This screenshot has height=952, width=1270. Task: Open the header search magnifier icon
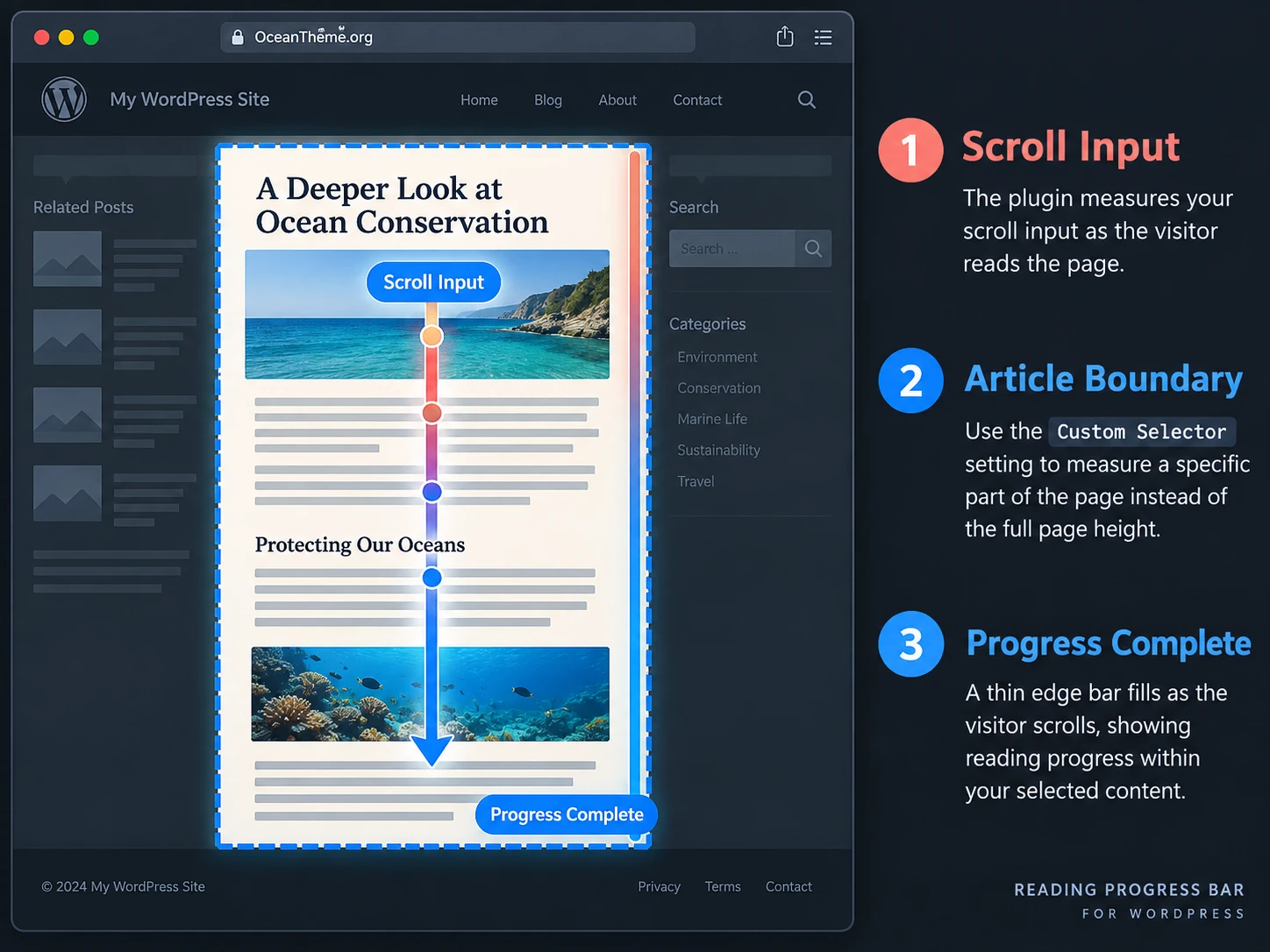coord(807,100)
